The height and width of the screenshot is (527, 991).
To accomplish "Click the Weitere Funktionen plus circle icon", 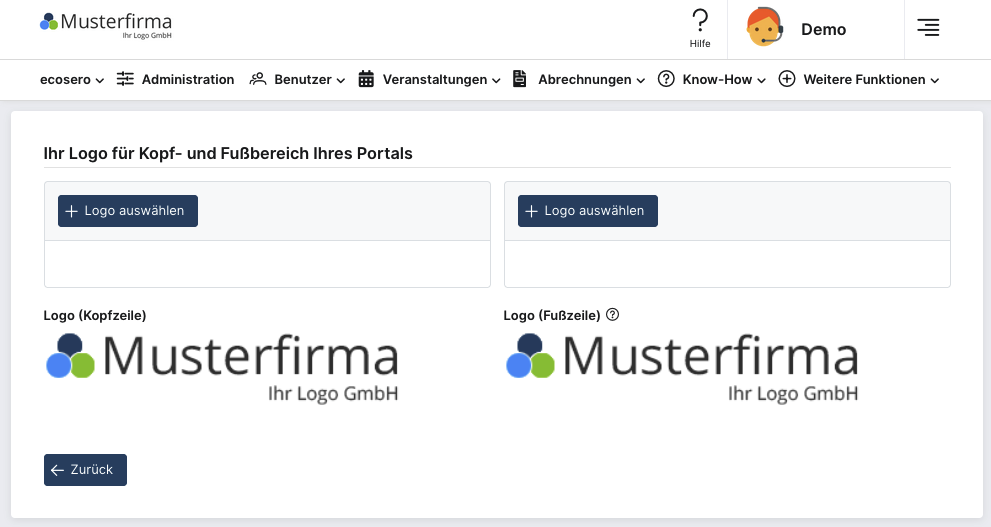I will click(x=787, y=79).
